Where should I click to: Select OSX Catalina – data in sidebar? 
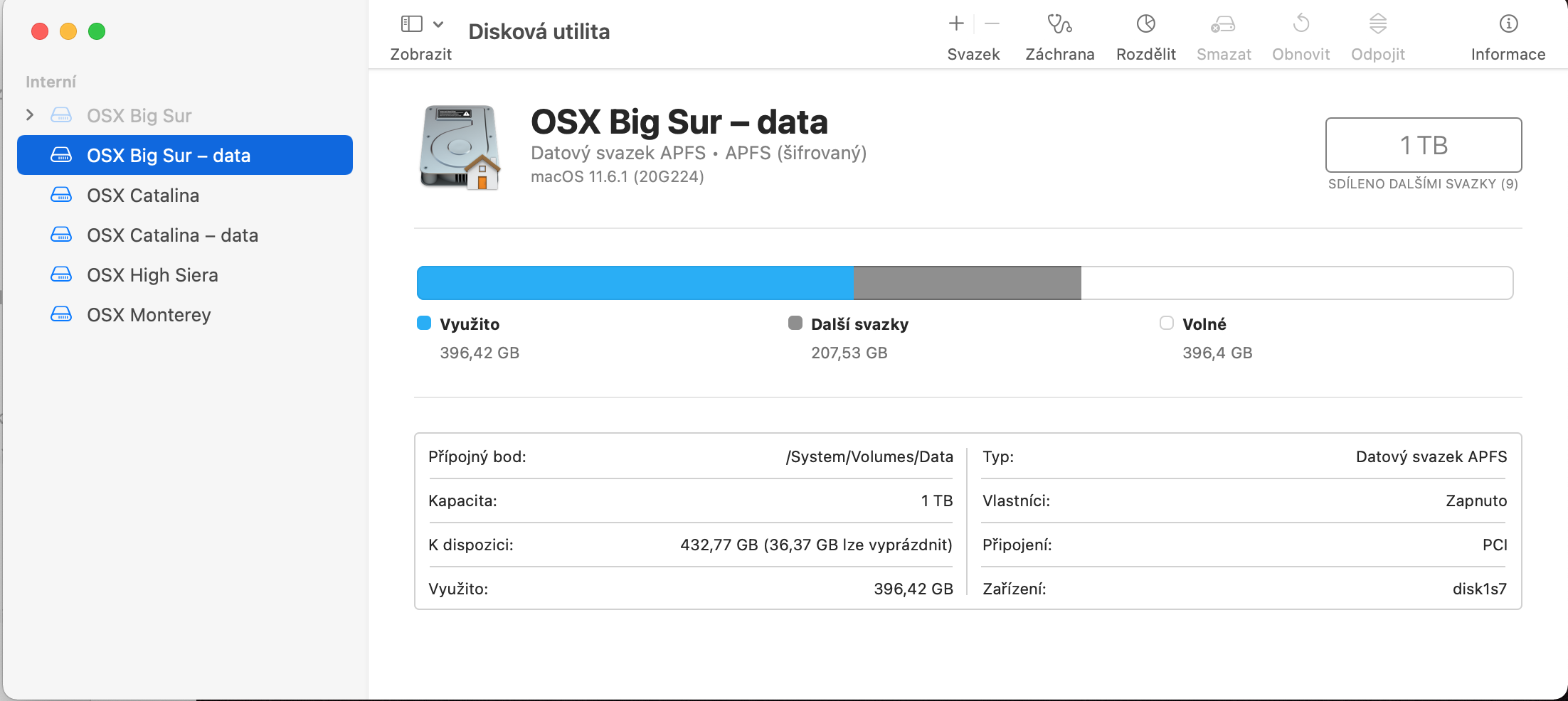(172, 235)
